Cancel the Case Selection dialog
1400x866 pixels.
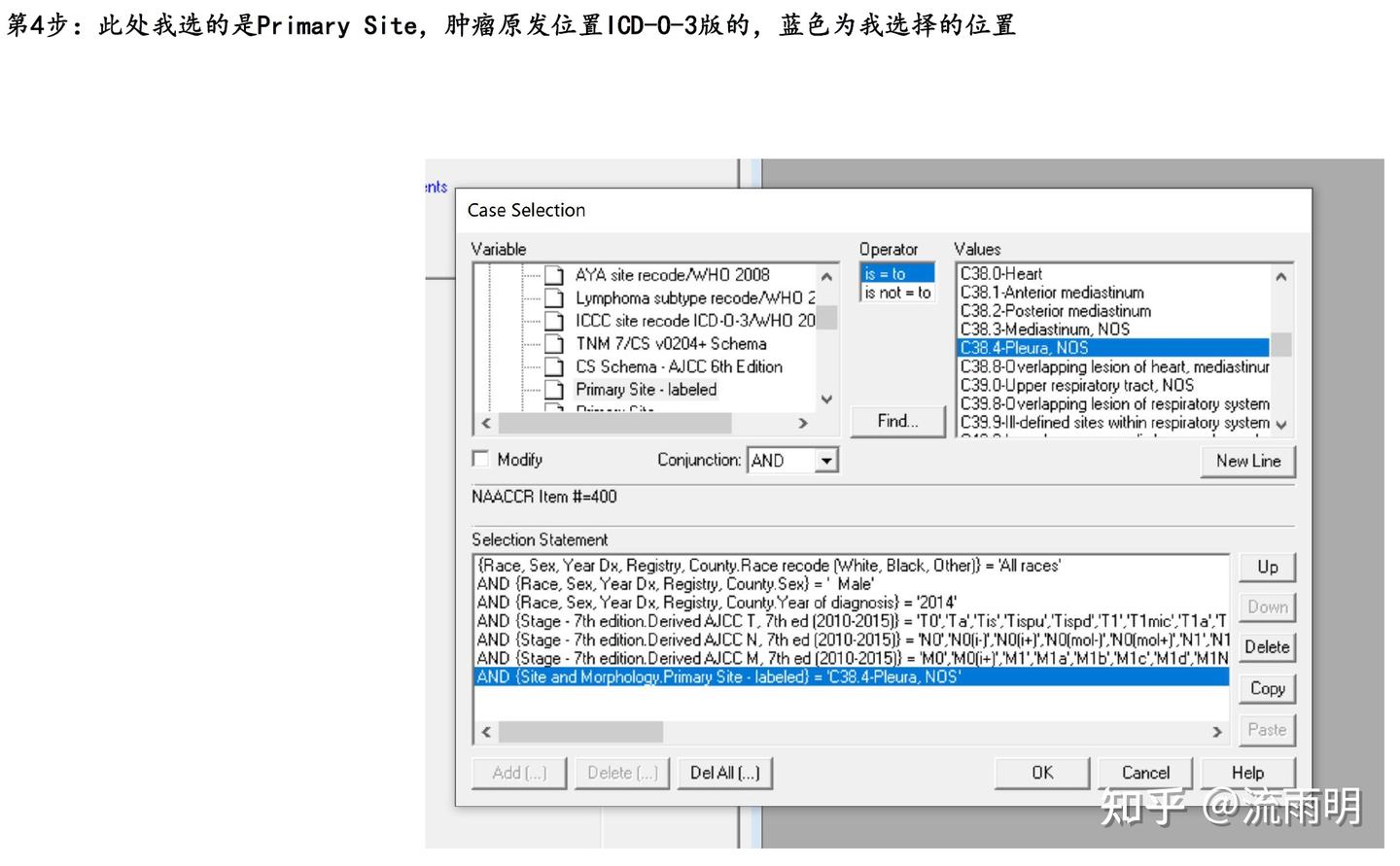1144,772
